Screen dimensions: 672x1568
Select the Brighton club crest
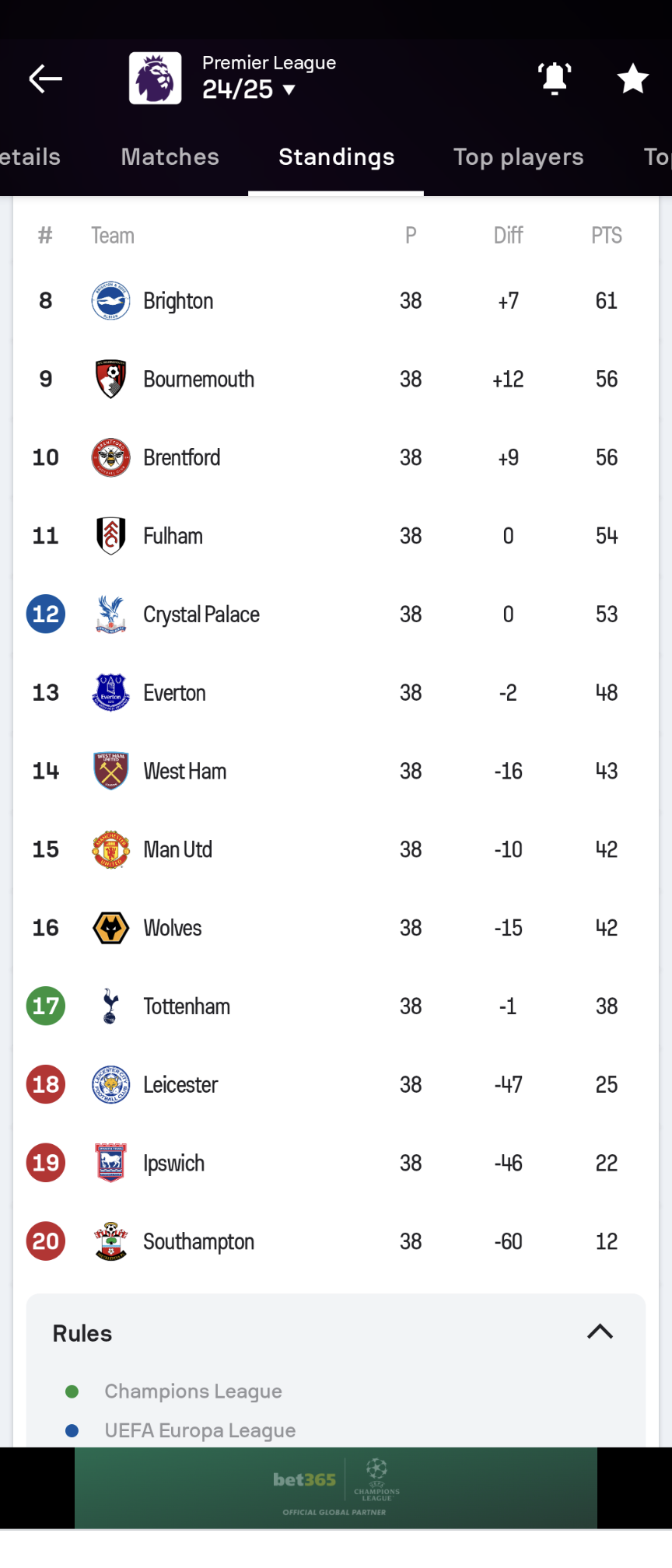[x=110, y=301]
